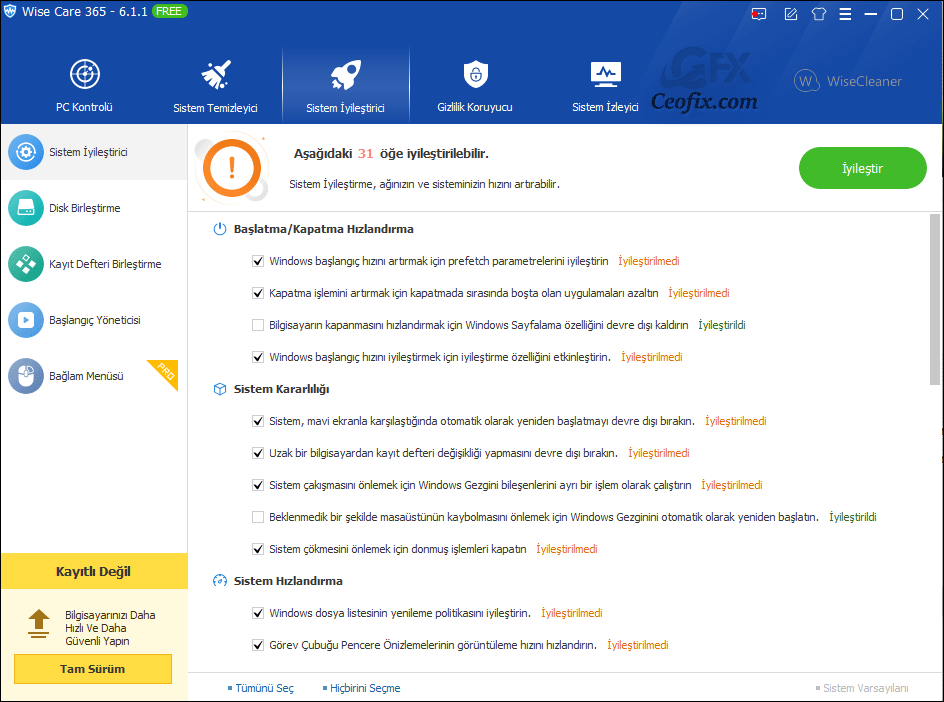This screenshot has height=702, width=944.
Task: Switch to PC Kontrolü tab
Action: point(85,85)
